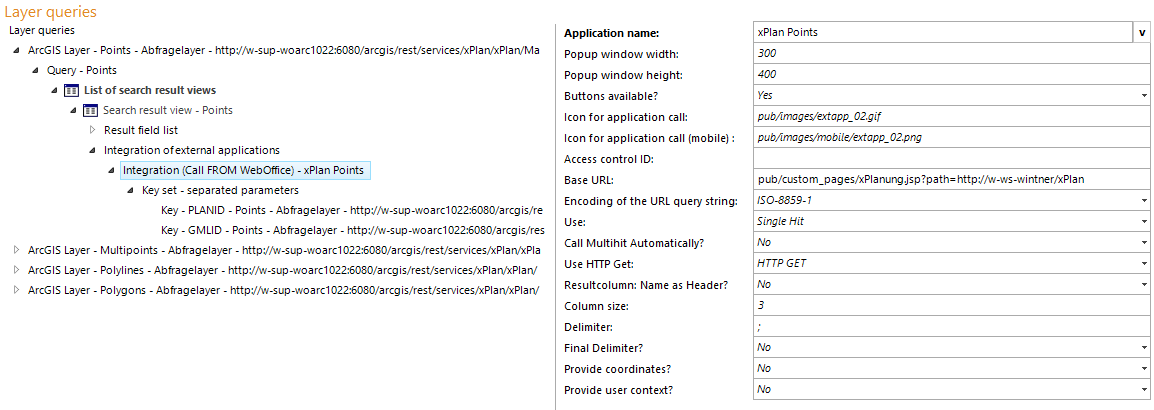1154x410 pixels.
Task: Open the Use HTTP Get dropdown
Action: click(x=1144, y=264)
